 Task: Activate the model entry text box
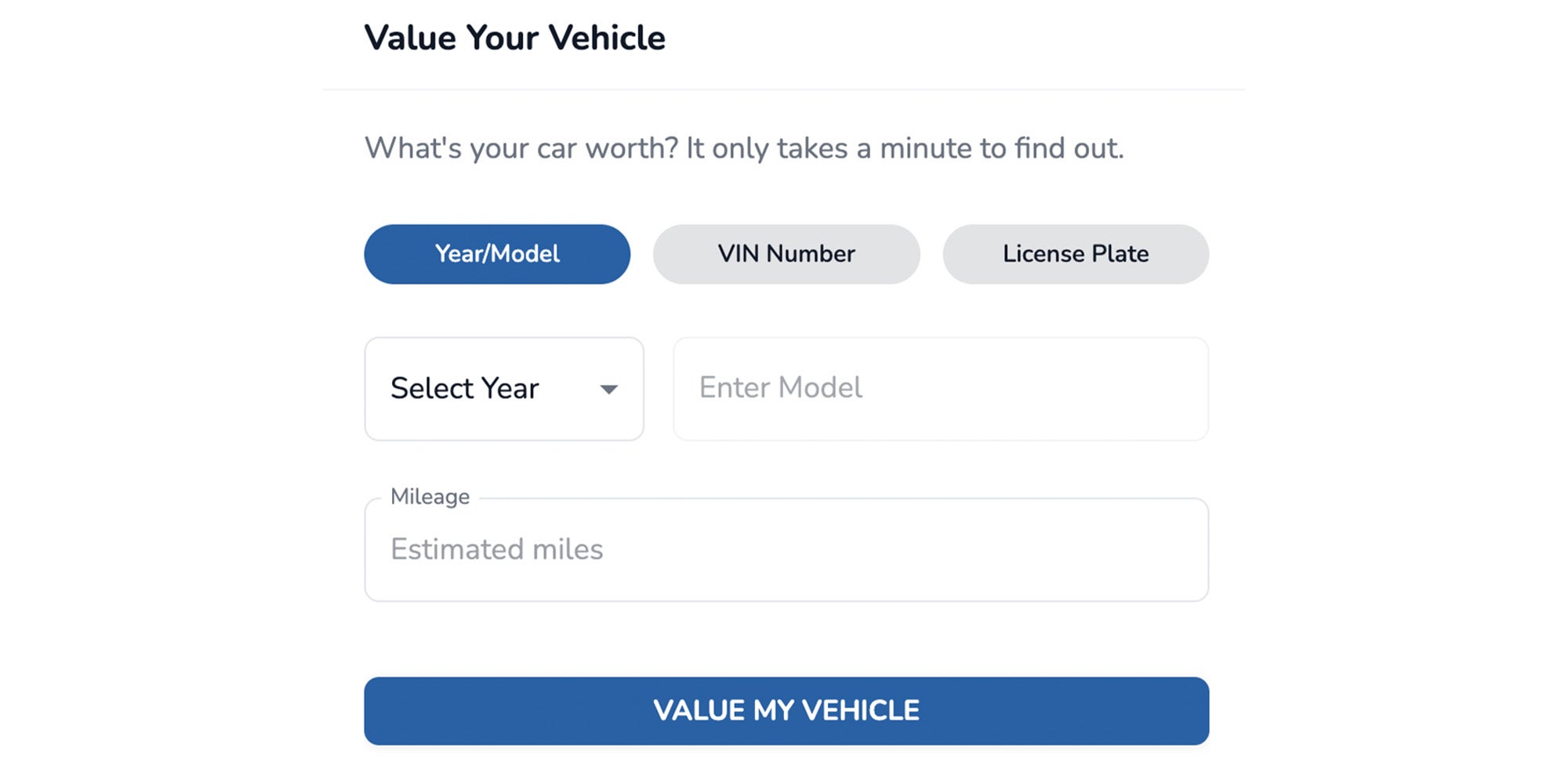[939, 388]
